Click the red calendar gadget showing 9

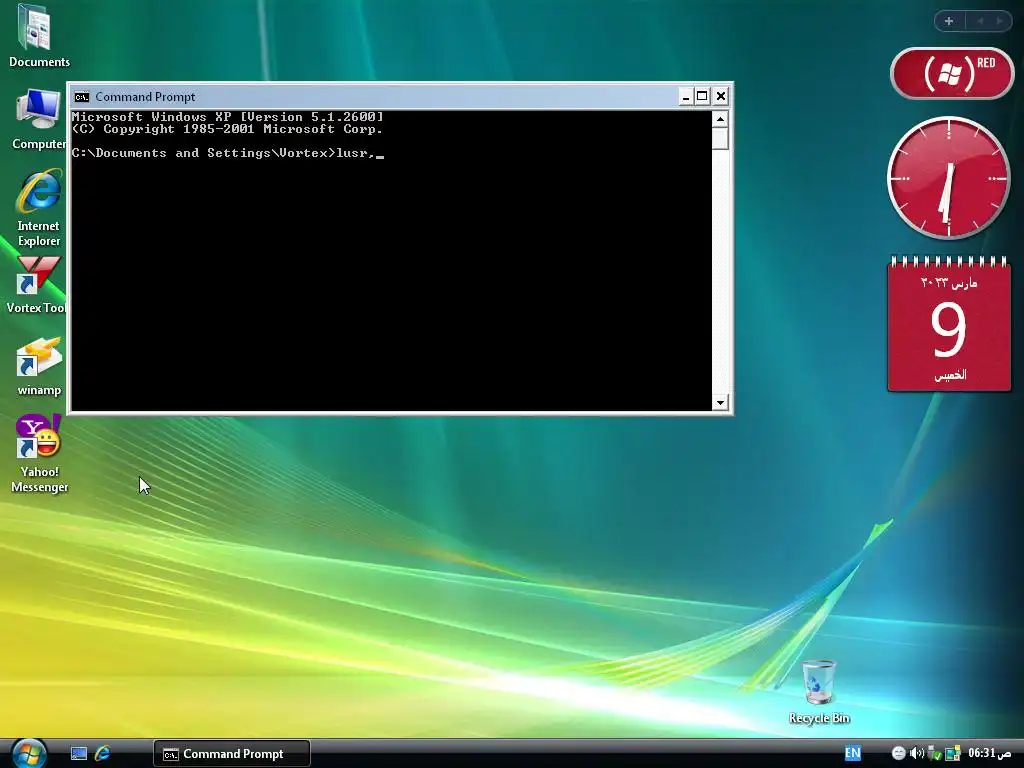(949, 324)
